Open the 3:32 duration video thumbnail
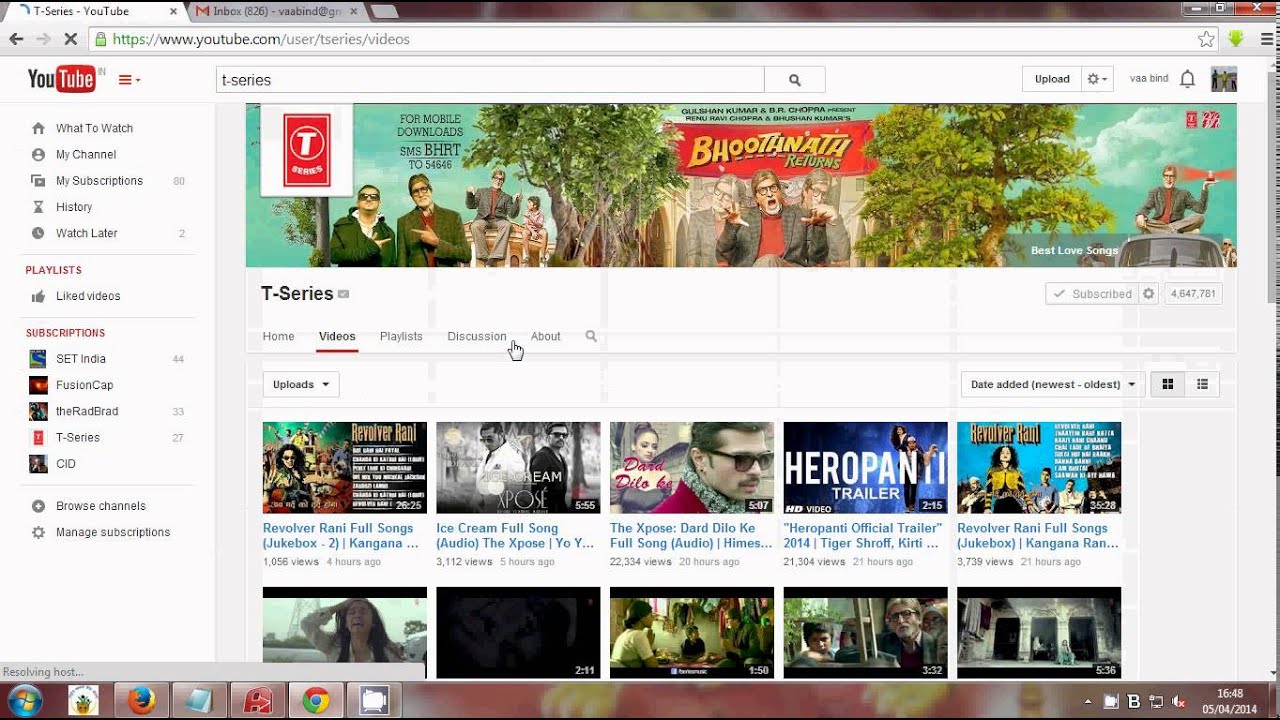 865,633
